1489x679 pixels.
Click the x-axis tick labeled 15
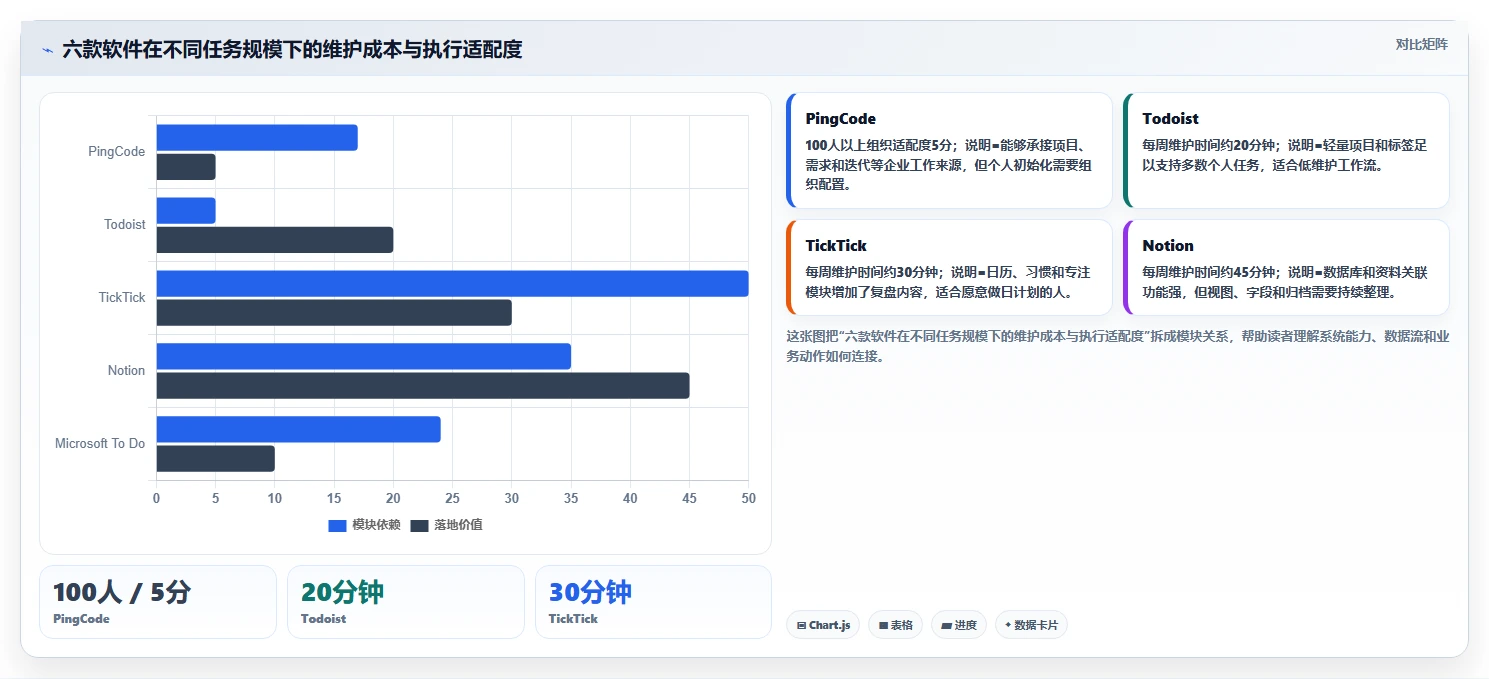(334, 498)
